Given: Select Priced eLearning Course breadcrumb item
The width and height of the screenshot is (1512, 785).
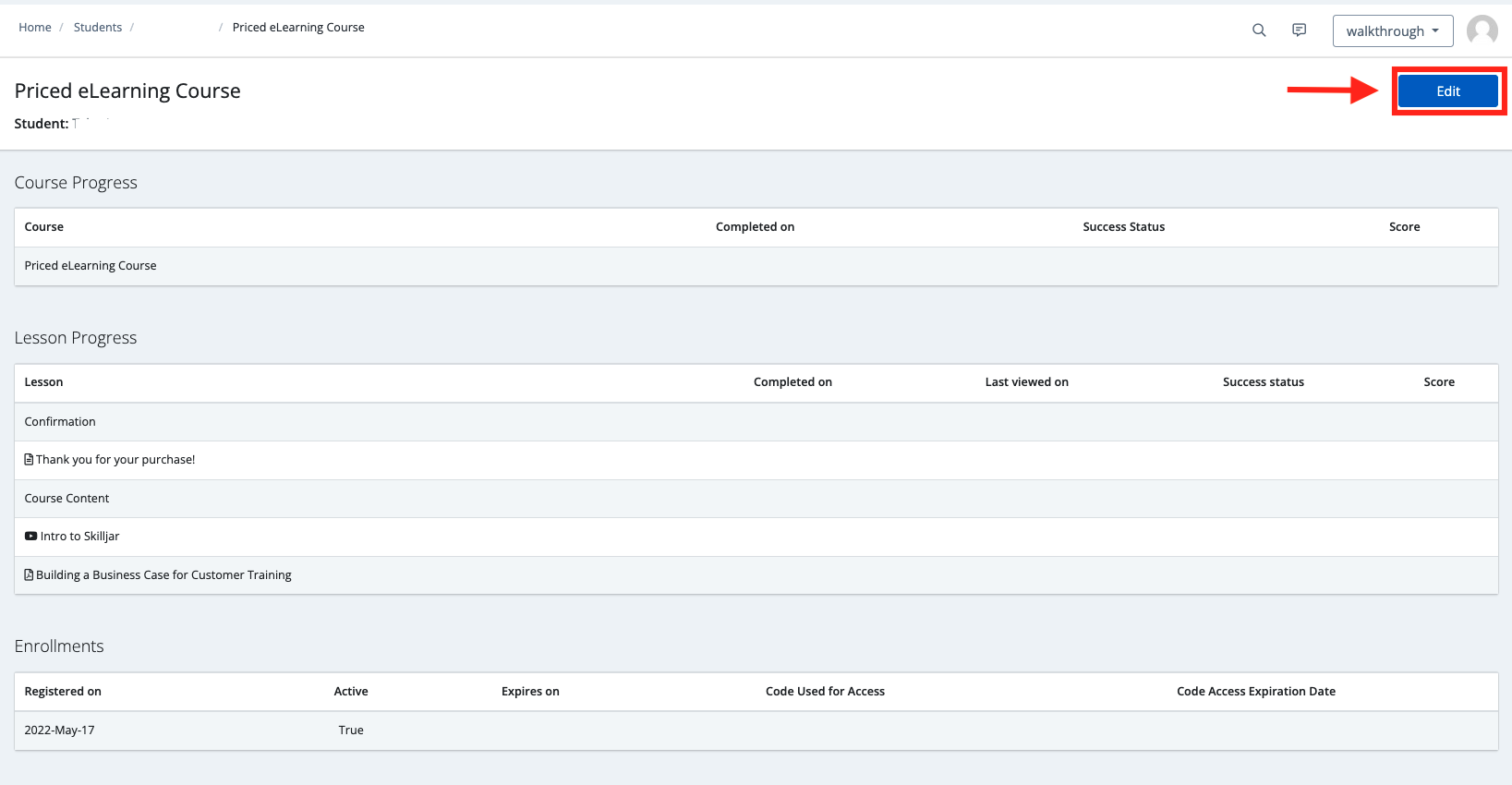Looking at the screenshot, I should click(298, 28).
